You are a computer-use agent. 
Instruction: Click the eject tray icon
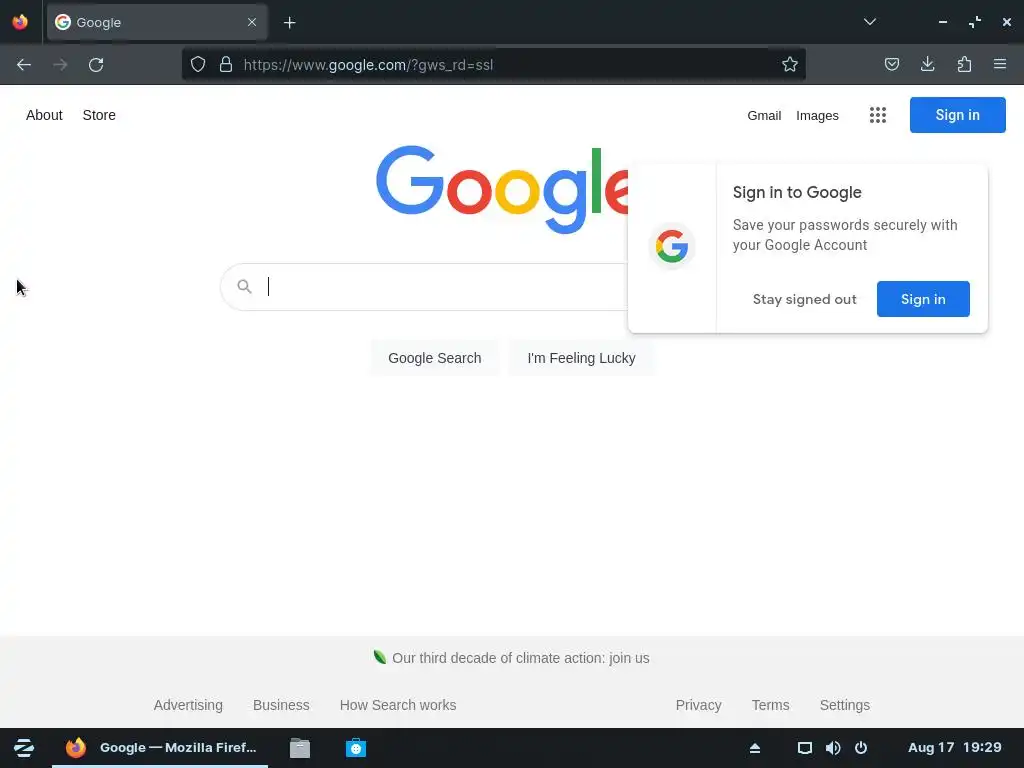(x=755, y=748)
